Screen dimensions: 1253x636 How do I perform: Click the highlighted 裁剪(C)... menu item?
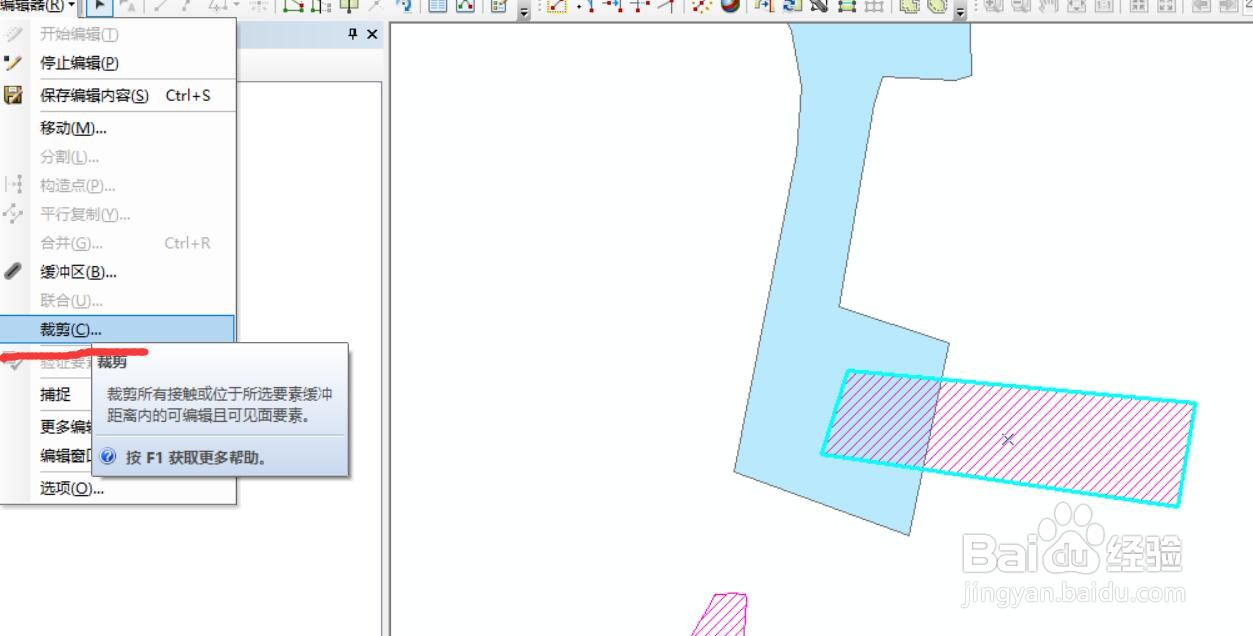tap(118, 329)
